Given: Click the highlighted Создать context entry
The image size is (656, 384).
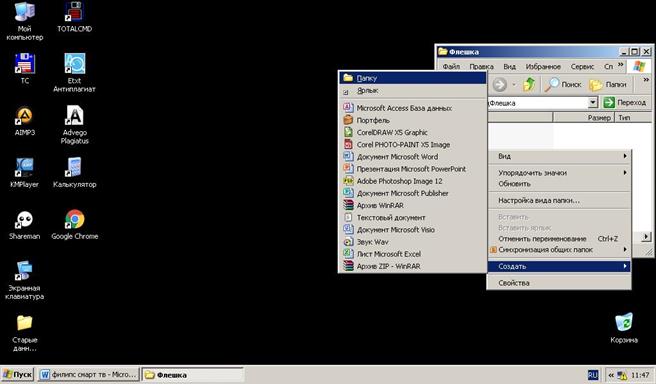Looking at the screenshot, I should coord(559,266).
